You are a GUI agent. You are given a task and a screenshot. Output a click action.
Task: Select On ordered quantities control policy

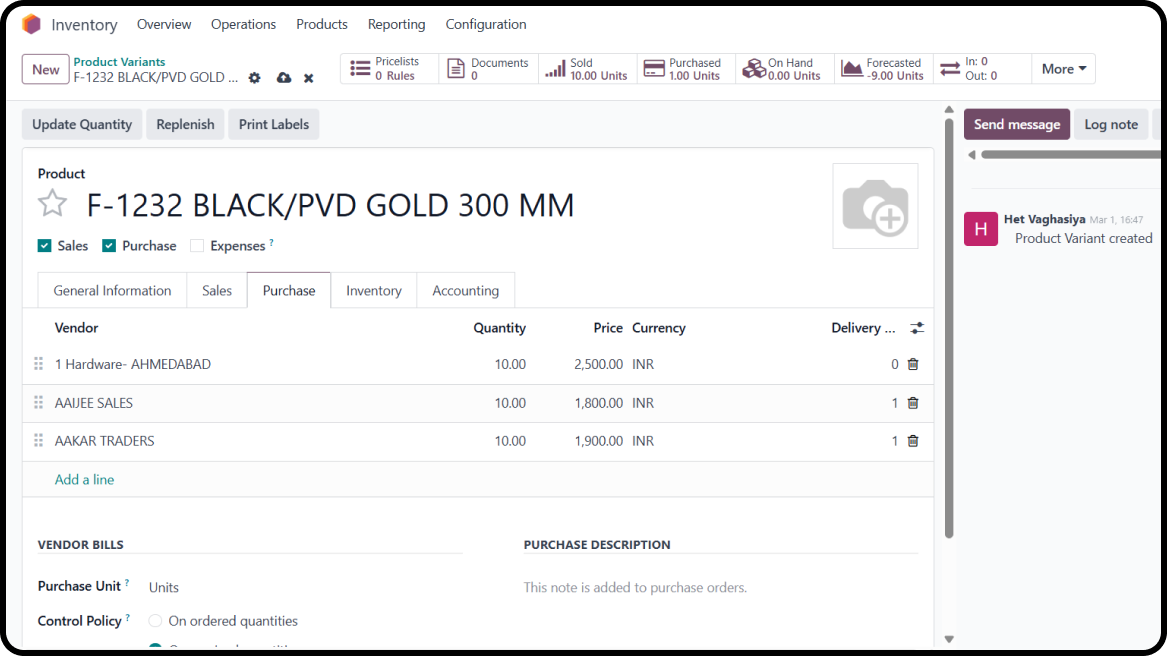(155, 621)
